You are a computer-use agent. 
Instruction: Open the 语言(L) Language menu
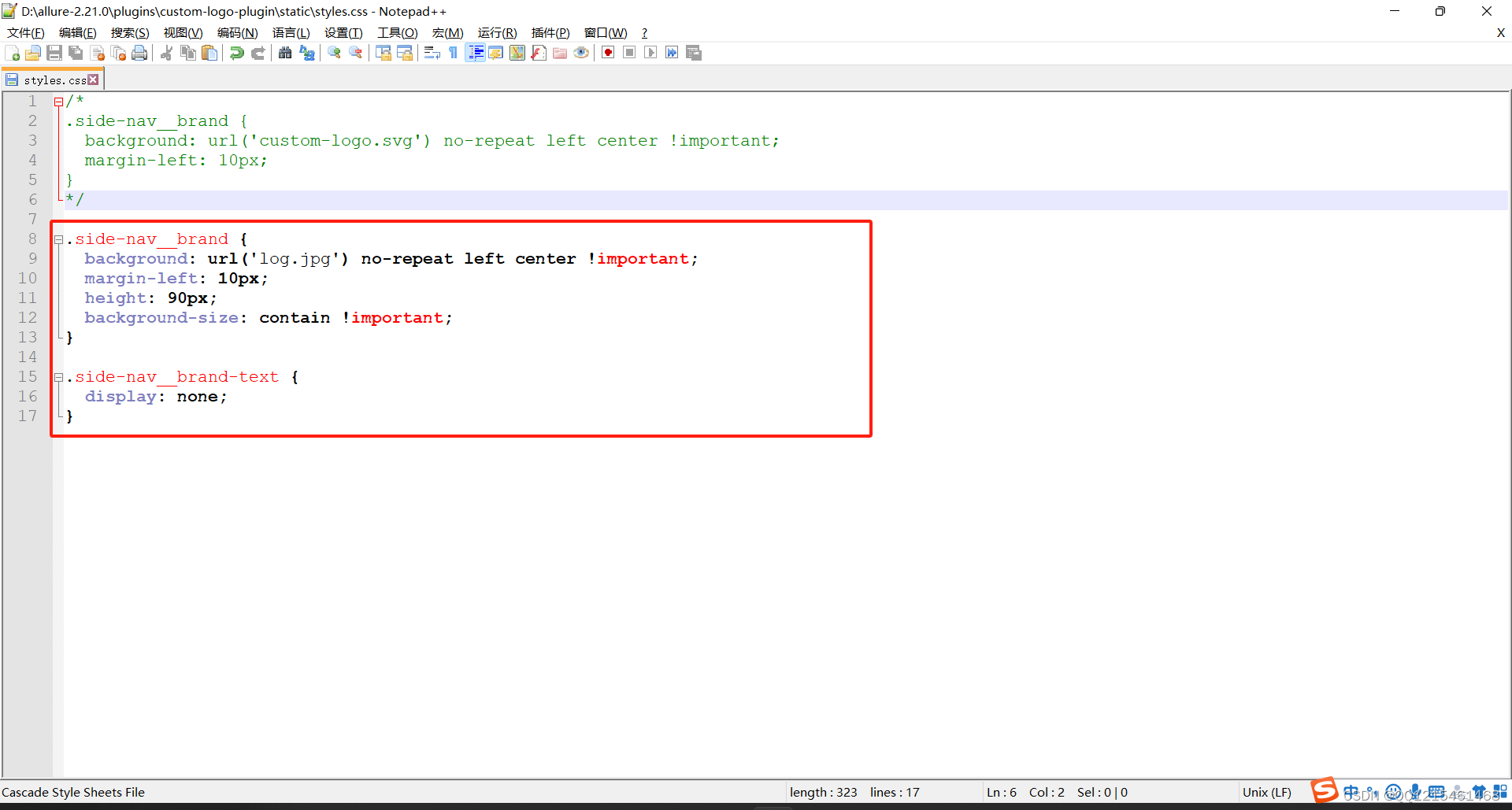(x=291, y=32)
